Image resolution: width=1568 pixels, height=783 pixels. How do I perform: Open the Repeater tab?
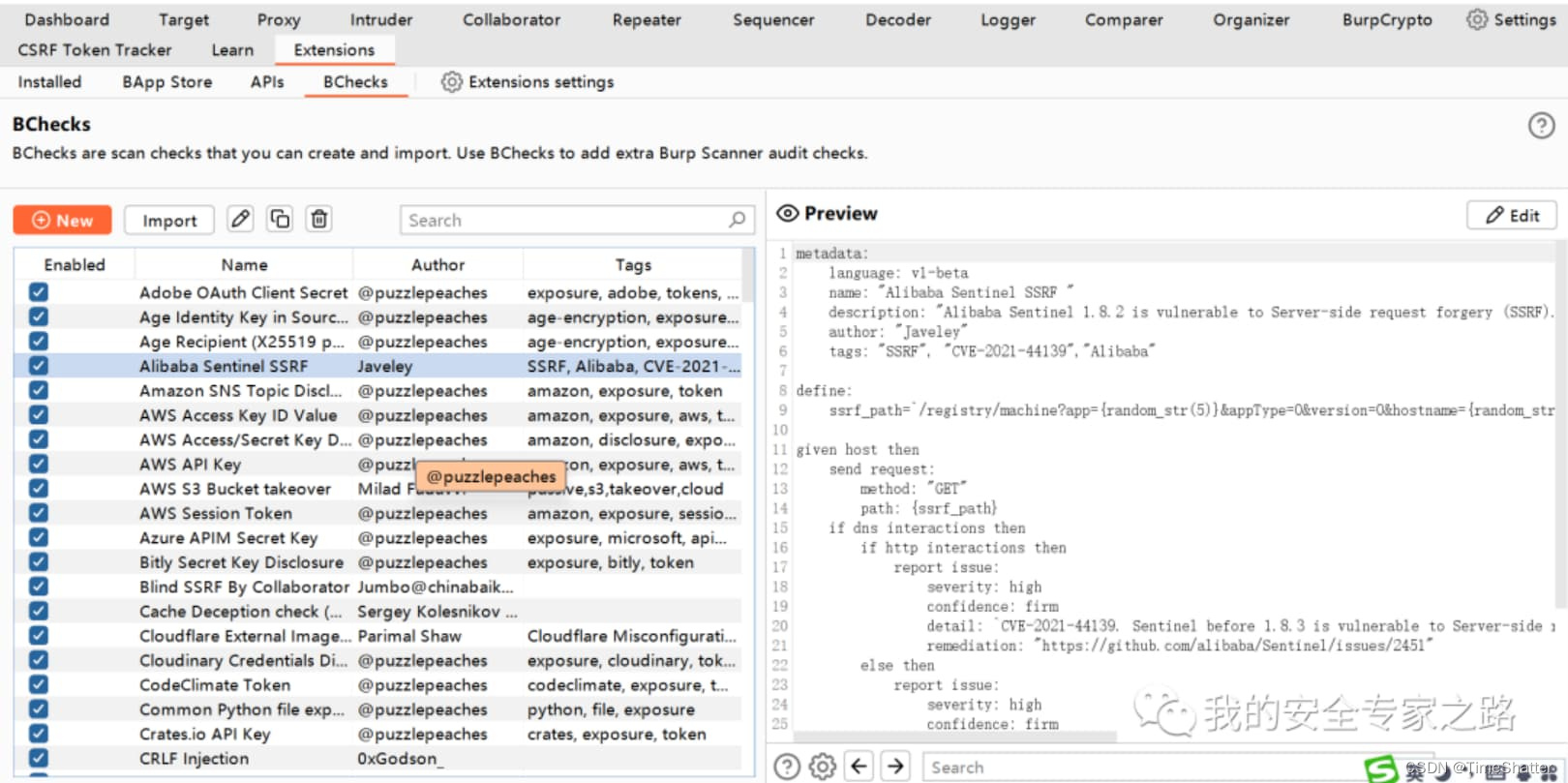click(x=647, y=19)
